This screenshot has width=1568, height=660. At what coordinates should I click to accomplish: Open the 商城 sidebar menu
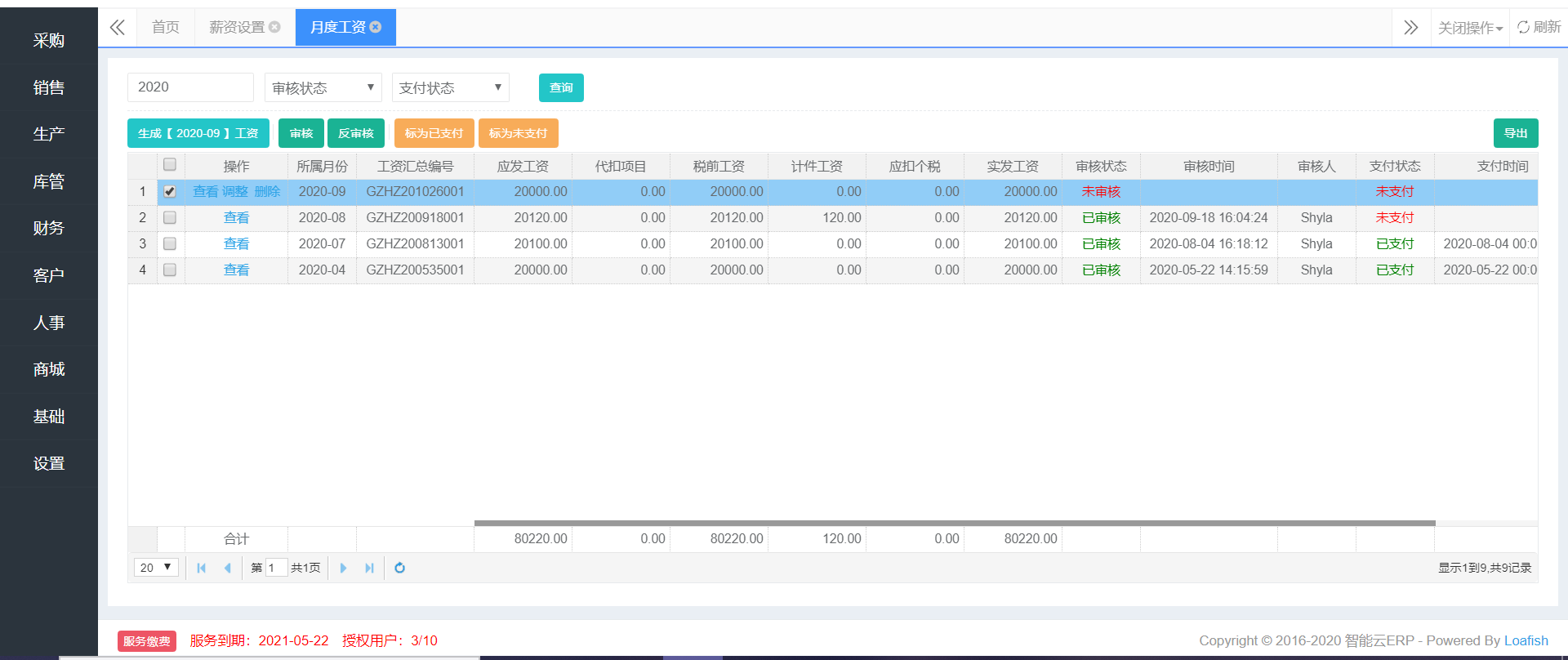tap(49, 369)
